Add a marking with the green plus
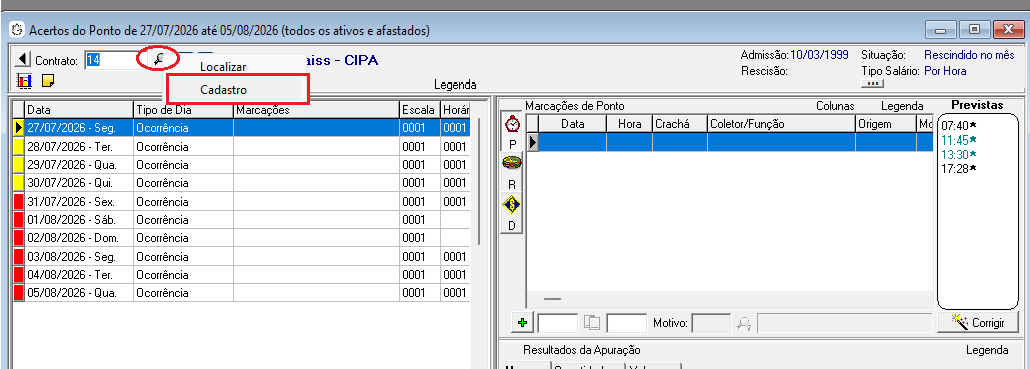Screen dimensions: 1030x369 click(x=523, y=322)
